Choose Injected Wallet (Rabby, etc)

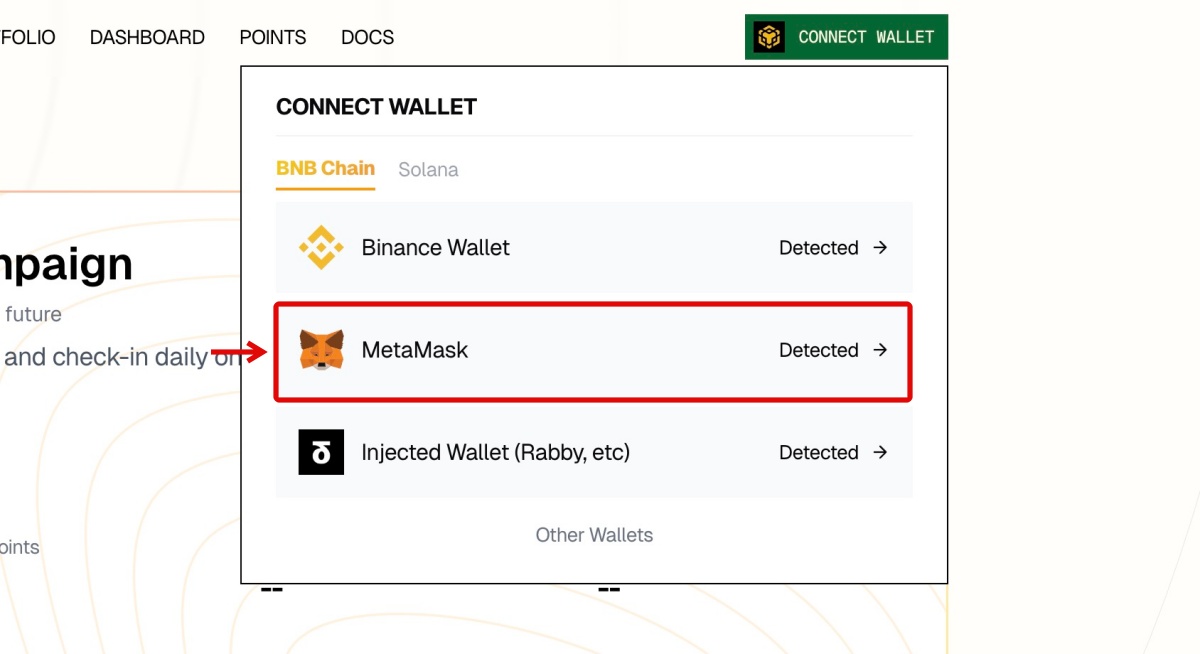(x=495, y=452)
